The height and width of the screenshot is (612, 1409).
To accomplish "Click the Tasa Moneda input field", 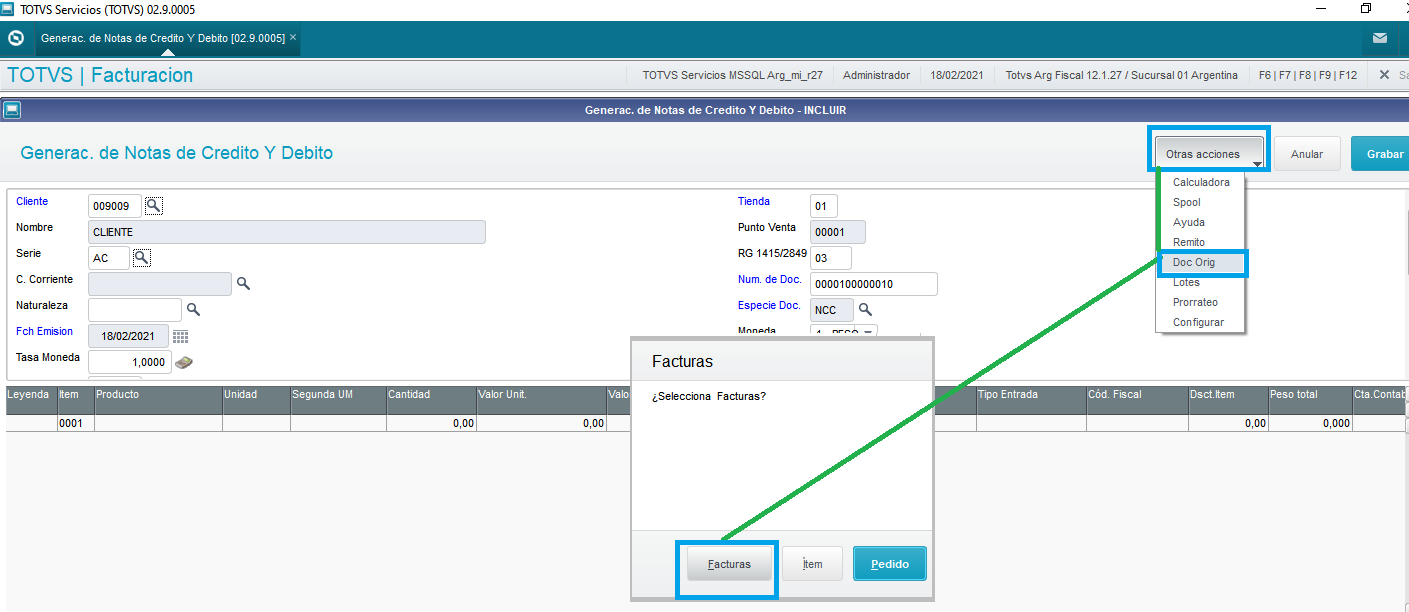I will (130, 362).
